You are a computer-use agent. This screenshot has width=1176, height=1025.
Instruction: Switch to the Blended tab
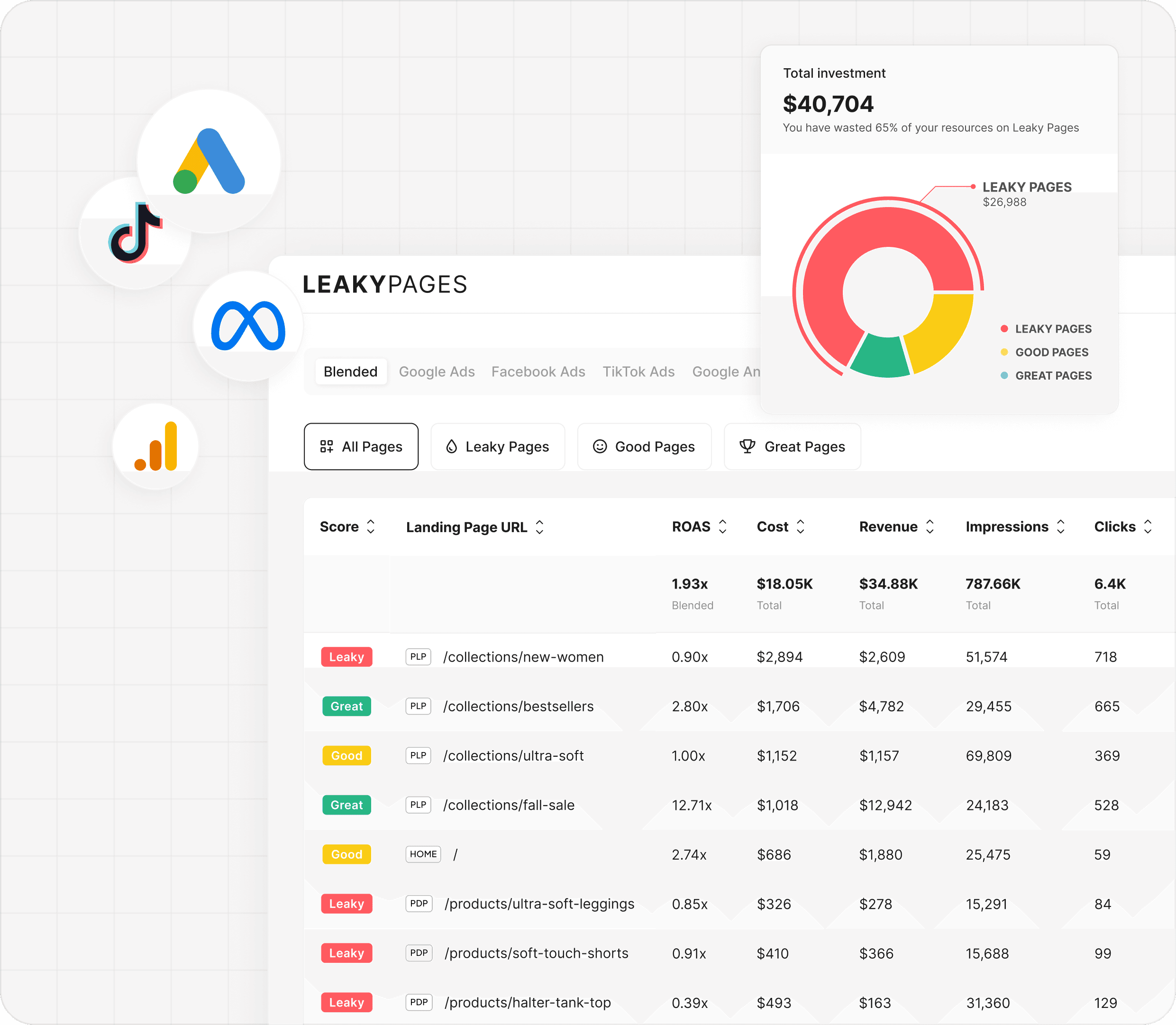(x=351, y=372)
